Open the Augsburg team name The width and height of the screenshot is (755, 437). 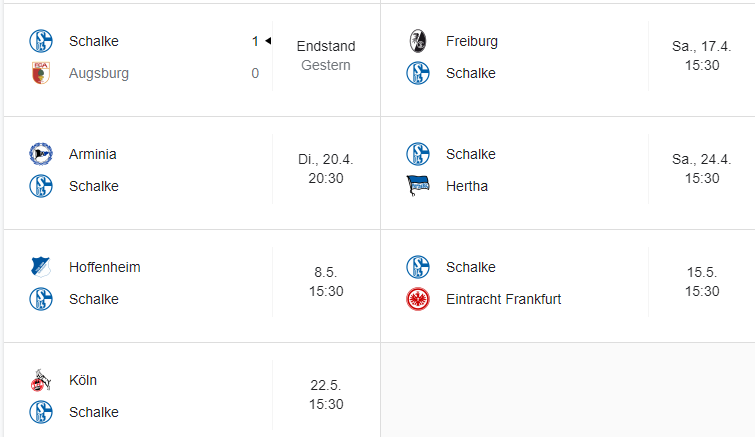[99, 73]
